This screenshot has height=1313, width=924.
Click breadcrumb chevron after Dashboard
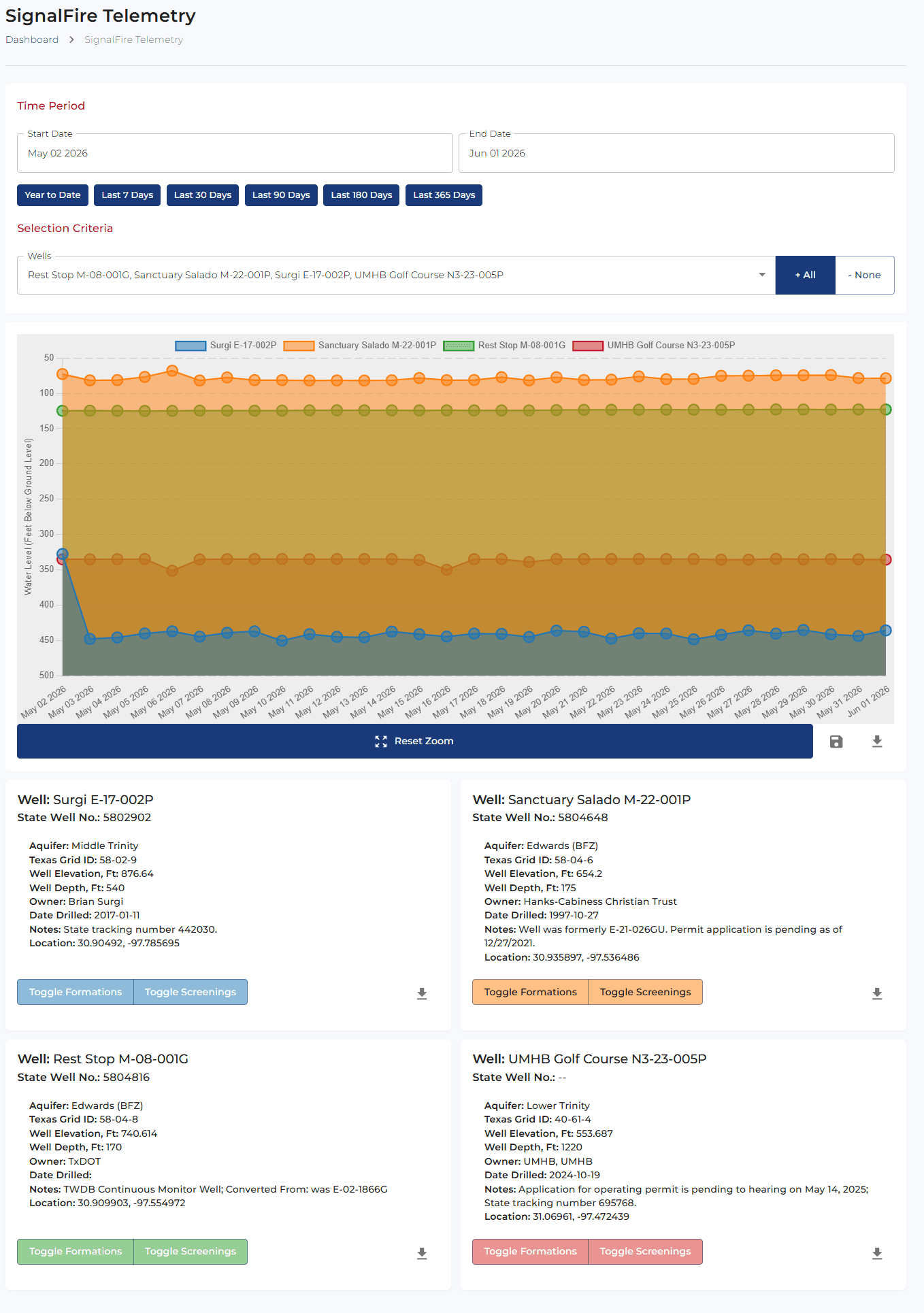click(x=71, y=39)
